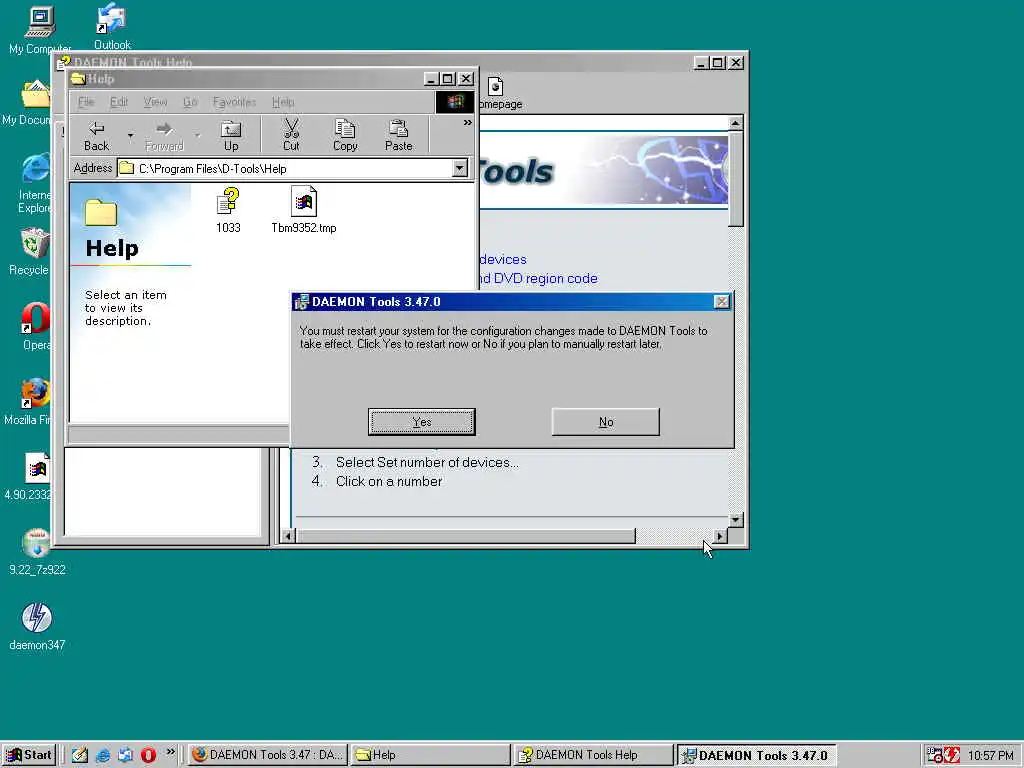
Task: Click the red DAEMON Tools tray icon
Action: tap(952, 755)
